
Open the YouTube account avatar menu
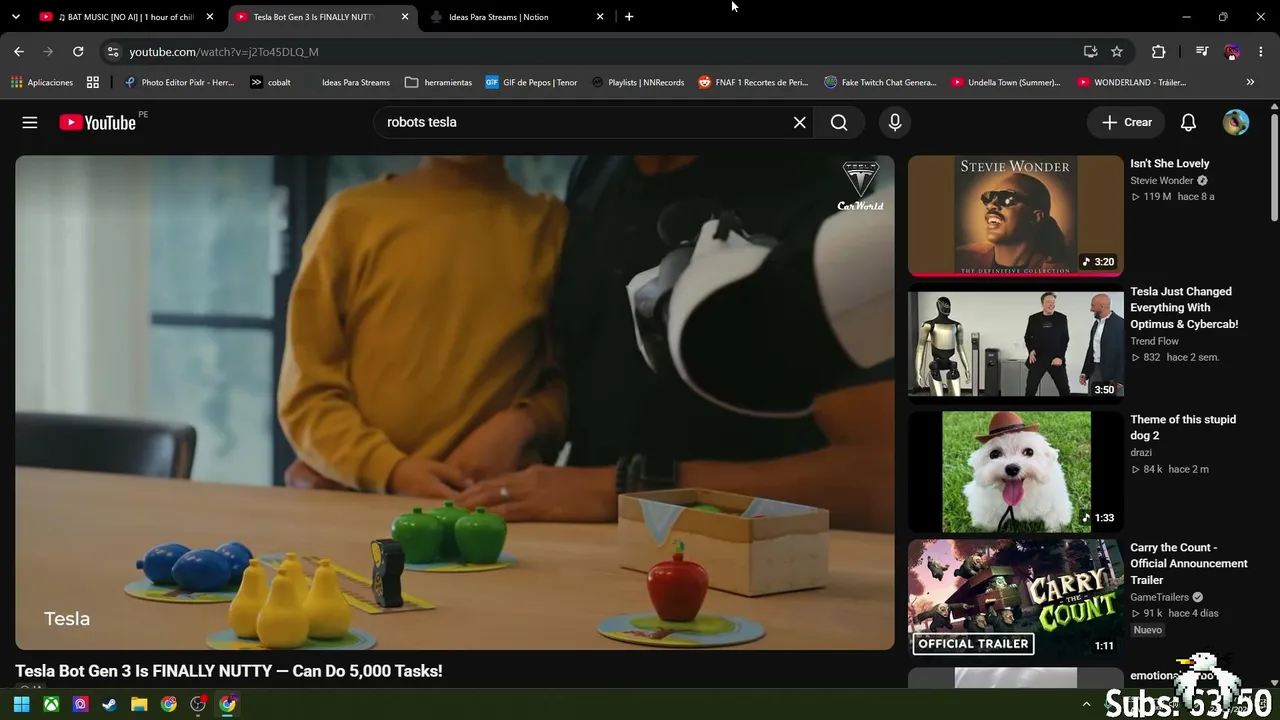[x=1236, y=122]
